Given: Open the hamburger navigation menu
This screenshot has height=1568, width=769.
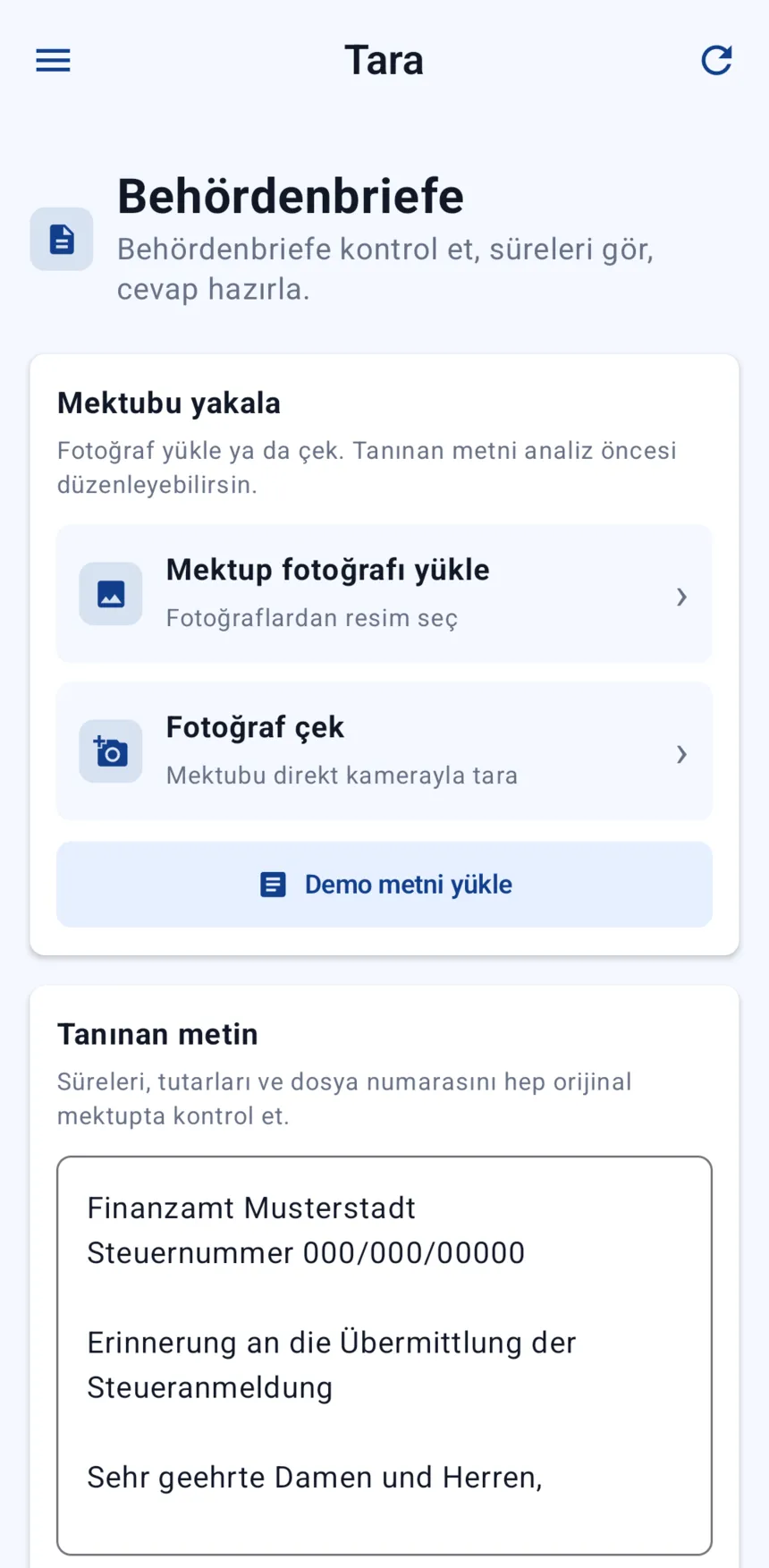Looking at the screenshot, I should [x=53, y=60].
